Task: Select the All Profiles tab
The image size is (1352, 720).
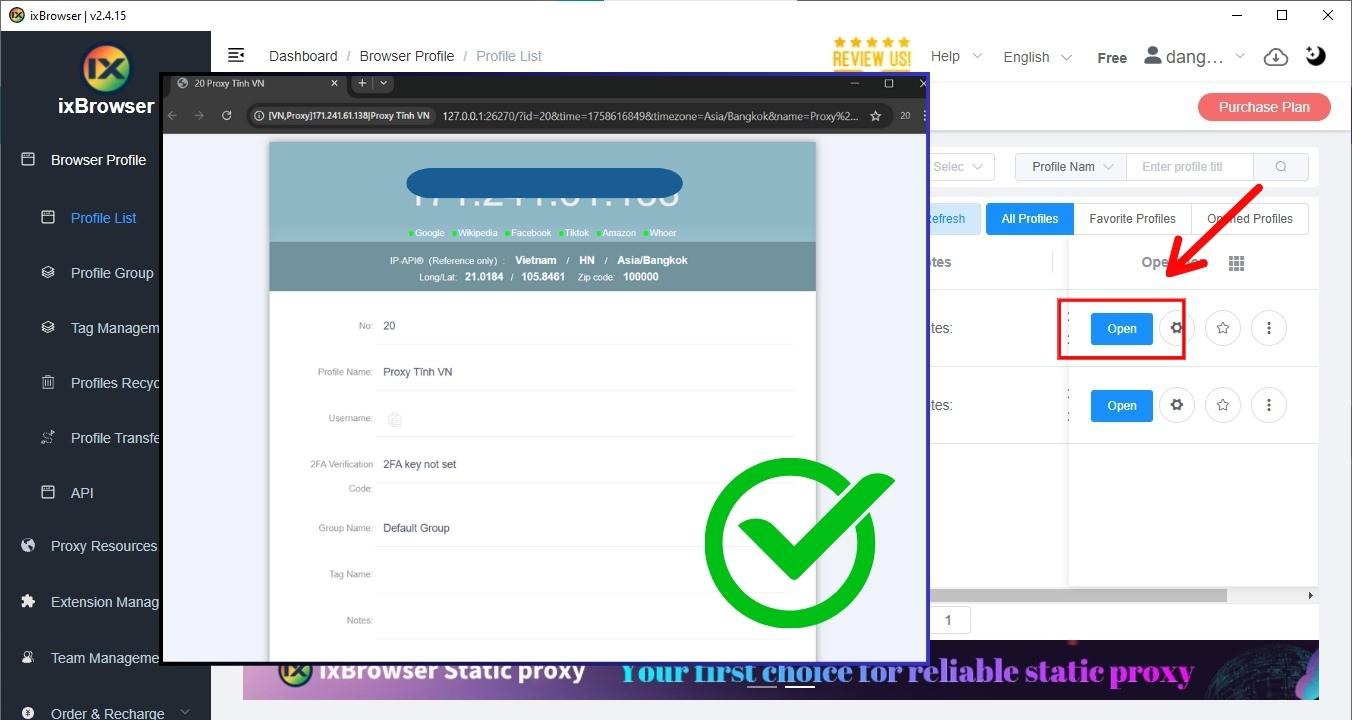Action: (1029, 219)
